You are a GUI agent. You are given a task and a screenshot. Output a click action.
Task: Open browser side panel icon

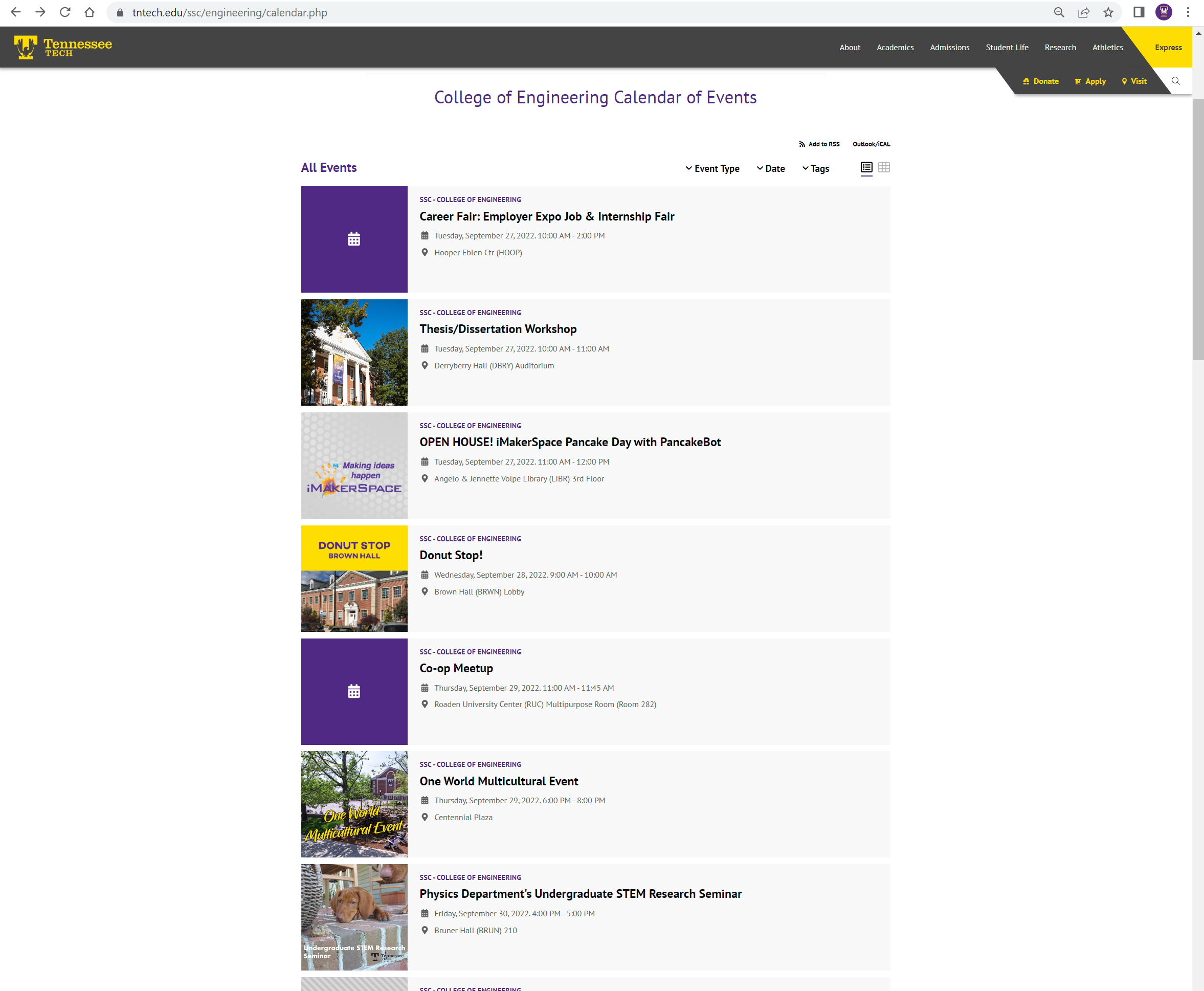click(x=1139, y=13)
